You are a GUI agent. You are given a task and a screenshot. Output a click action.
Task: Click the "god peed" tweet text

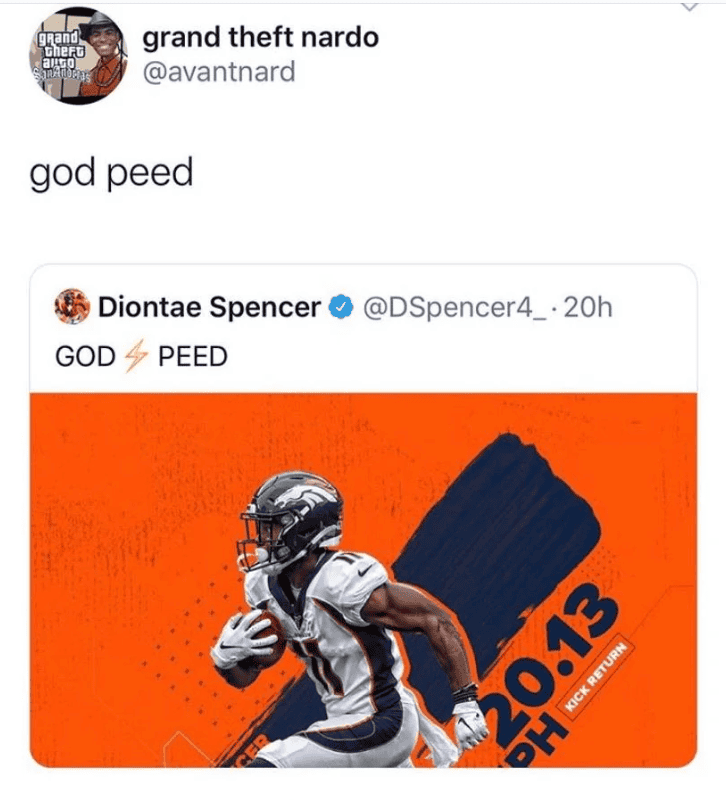pyautogui.click(x=111, y=173)
